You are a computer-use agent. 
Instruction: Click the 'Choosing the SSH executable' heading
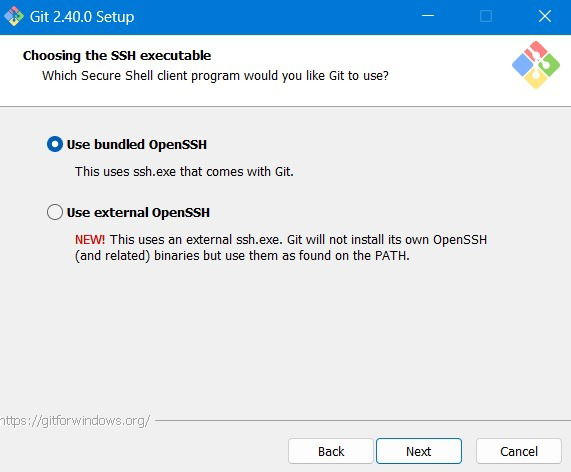[117, 55]
